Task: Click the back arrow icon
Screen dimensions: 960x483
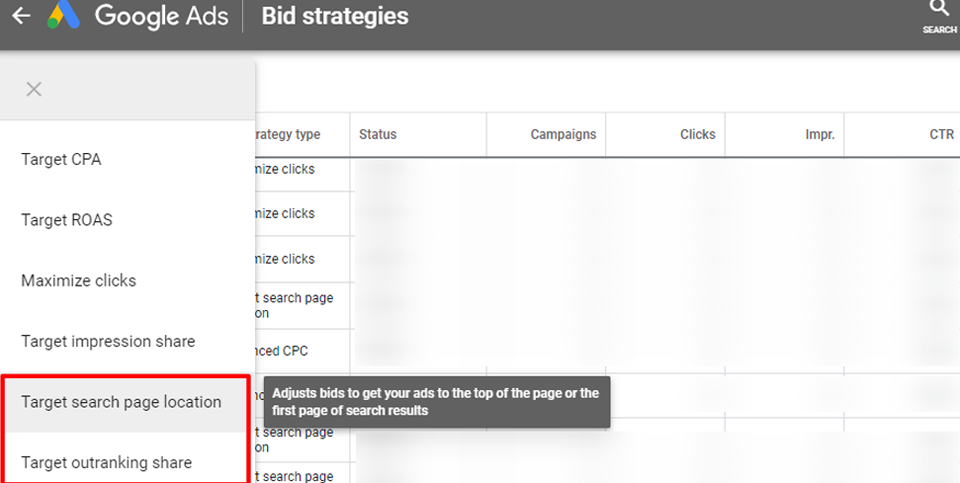Action: [21, 17]
